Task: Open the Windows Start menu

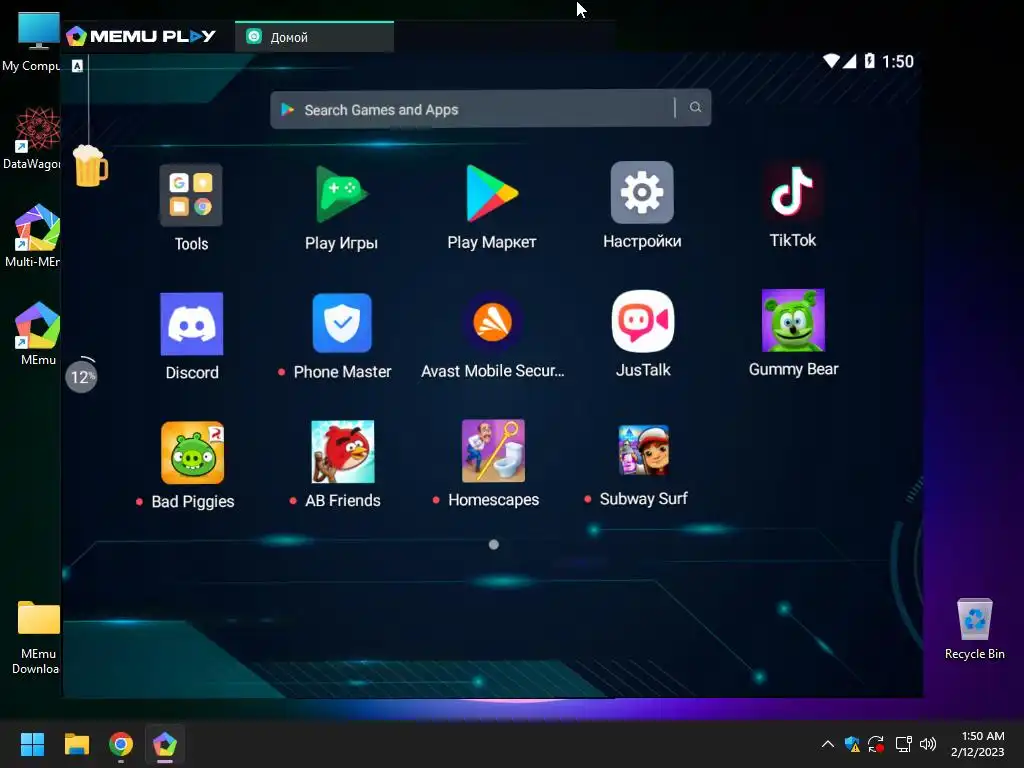Action: pyautogui.click(x=32, y=744)
